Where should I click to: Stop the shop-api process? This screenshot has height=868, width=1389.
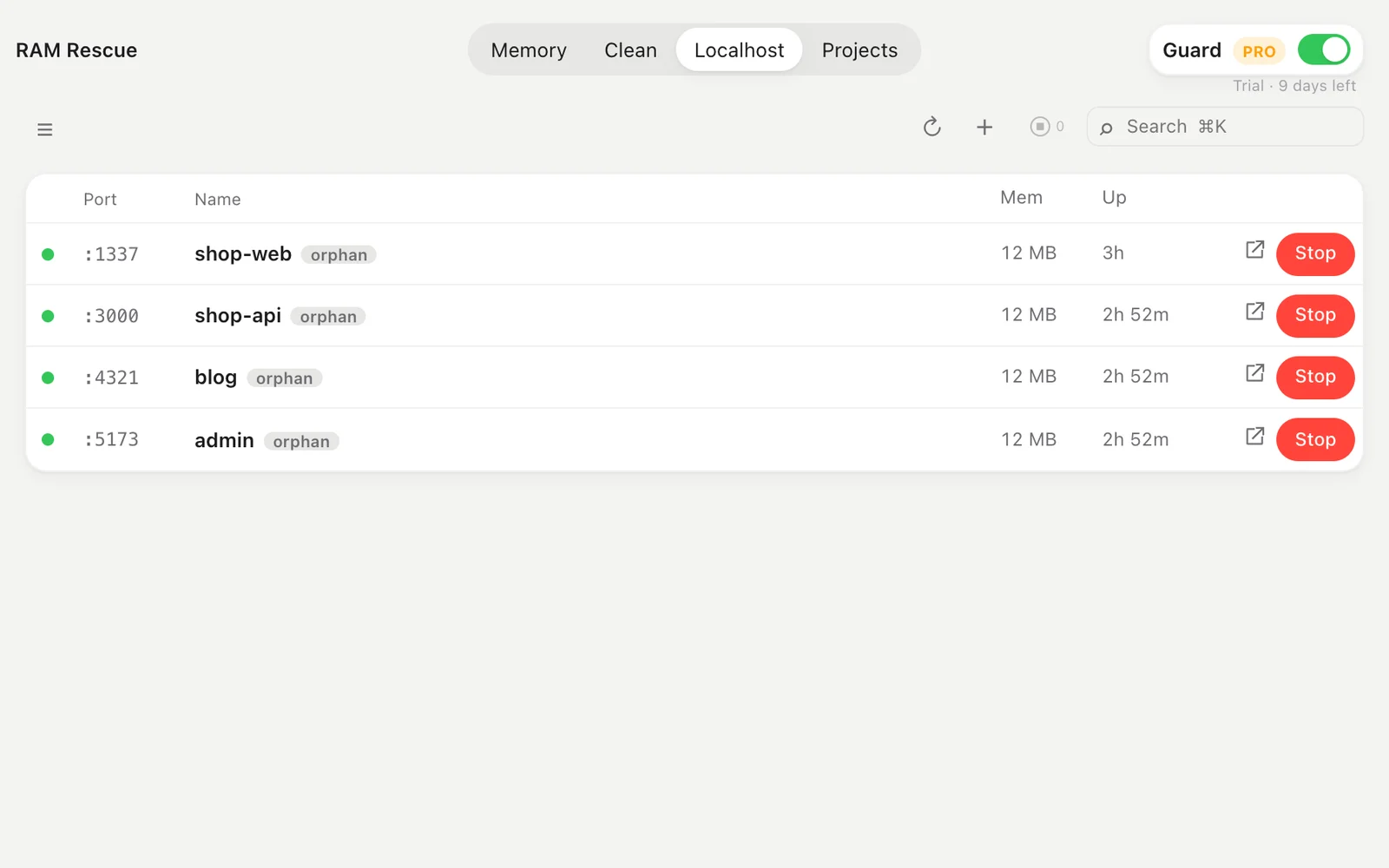(1315, 315)
